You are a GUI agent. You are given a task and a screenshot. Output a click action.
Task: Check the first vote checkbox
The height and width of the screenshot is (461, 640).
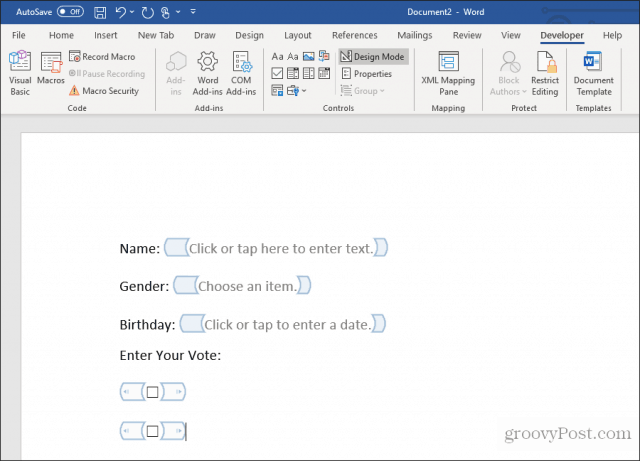point(153,392)
